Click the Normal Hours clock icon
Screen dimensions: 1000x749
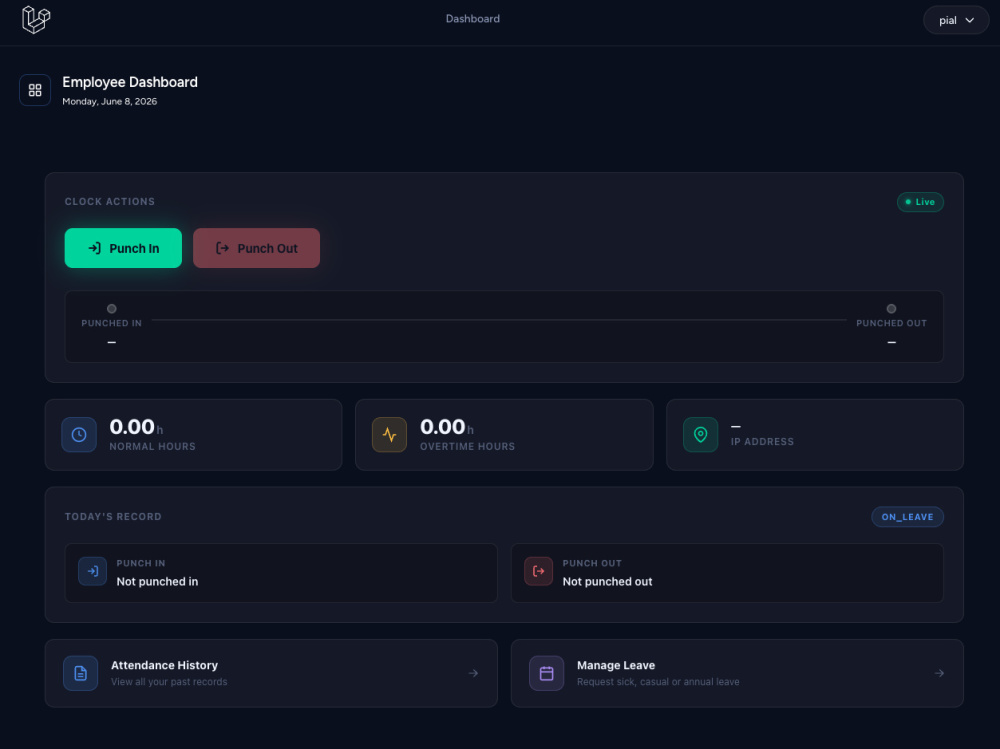click(79, 434)
